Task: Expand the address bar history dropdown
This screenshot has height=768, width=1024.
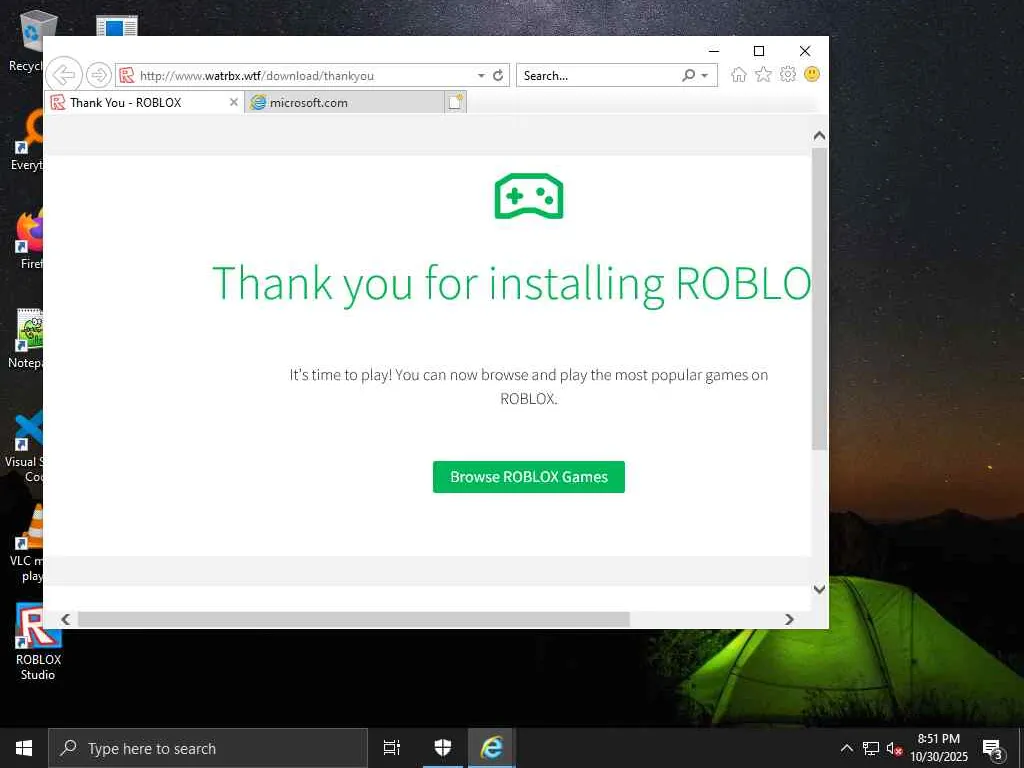Action: coord(481,75)
